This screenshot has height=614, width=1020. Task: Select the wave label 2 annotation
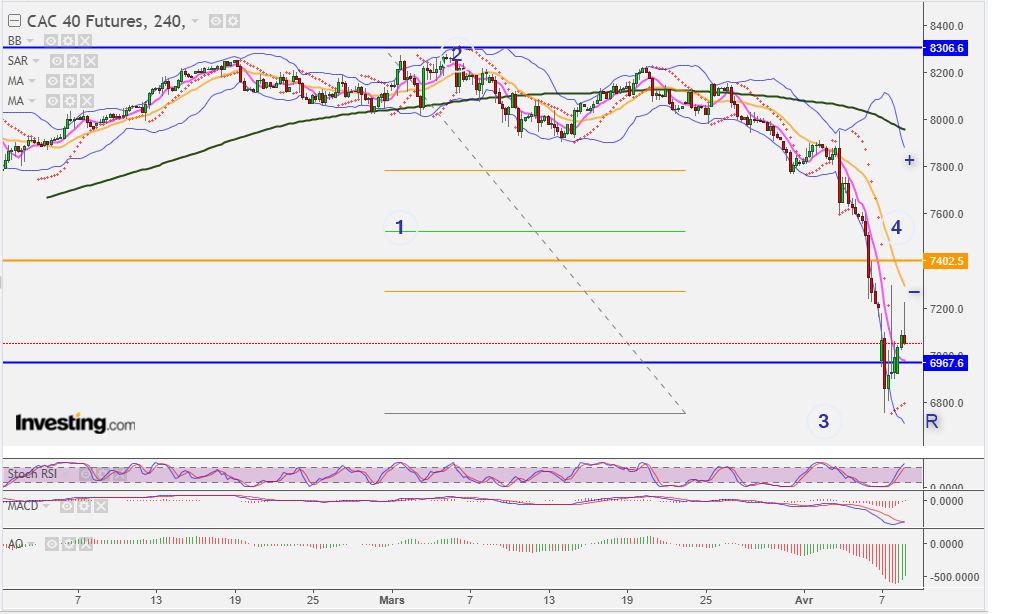[x=457, y=53]
